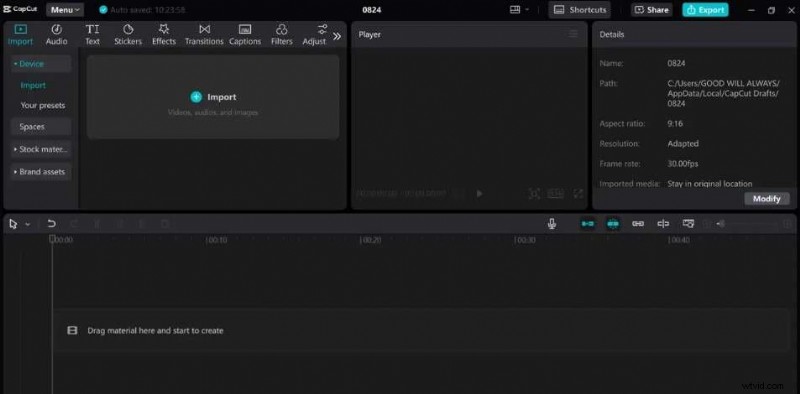Screen dimensions: 800x394
Task: Click the Share button
Action: click(652, 10)
